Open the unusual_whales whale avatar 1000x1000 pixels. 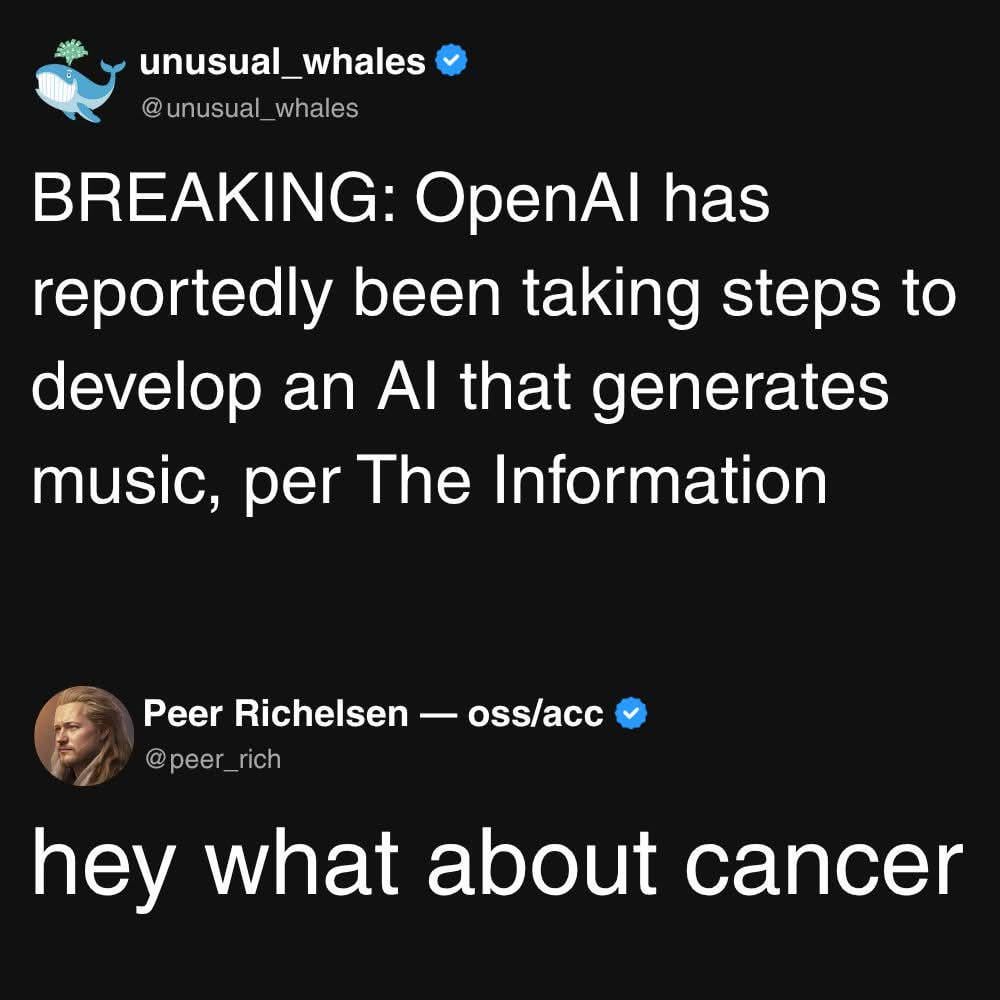[x=79, y=81]
